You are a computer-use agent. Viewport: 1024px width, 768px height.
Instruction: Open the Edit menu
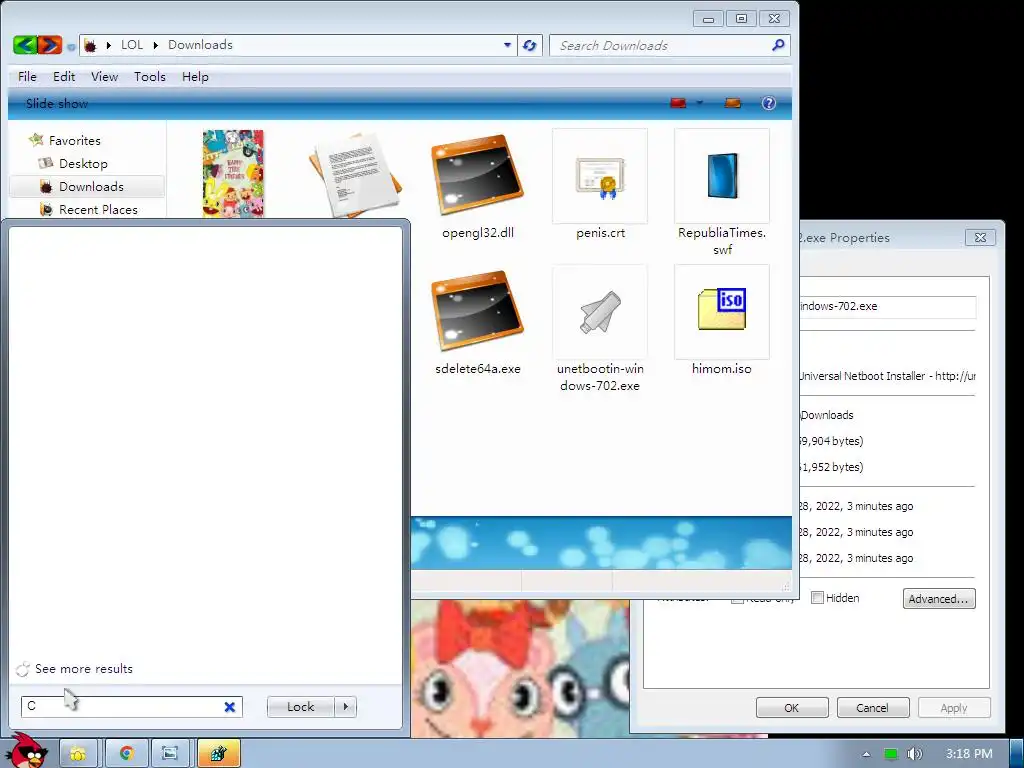point(64,76)
